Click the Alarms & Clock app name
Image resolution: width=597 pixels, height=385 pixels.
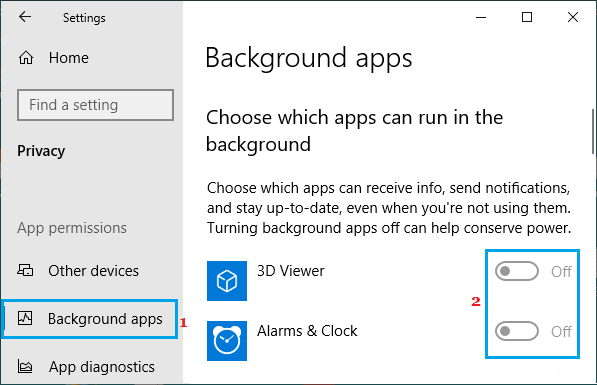[307, 331]
